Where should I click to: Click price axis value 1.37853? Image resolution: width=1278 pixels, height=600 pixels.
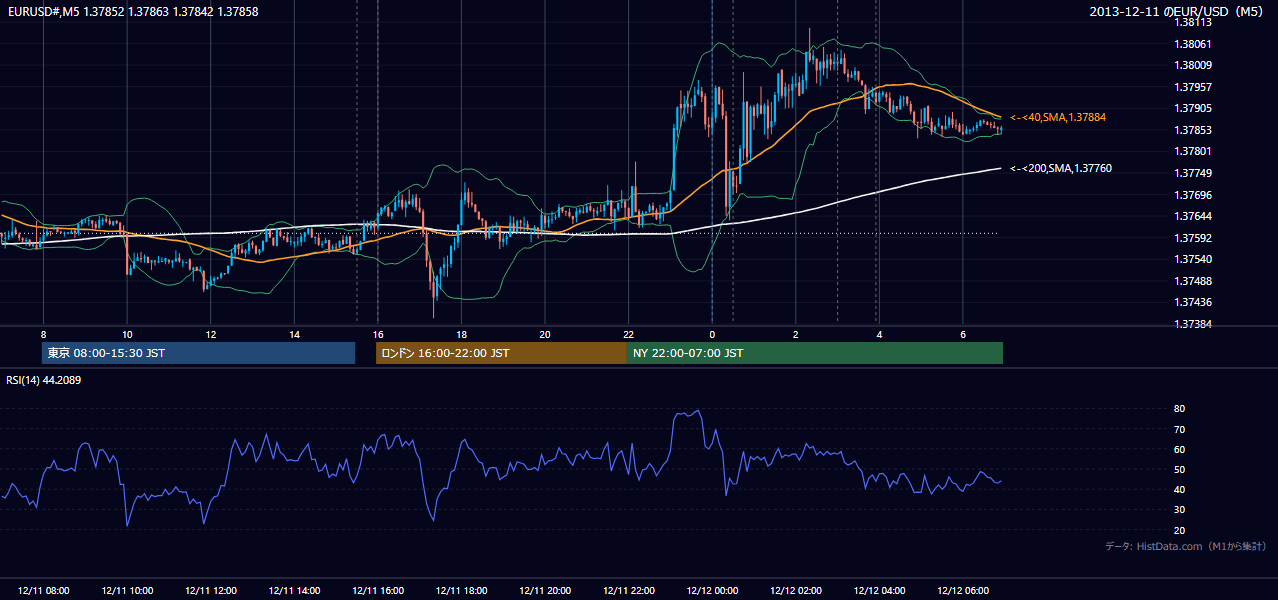point(1193,130)
